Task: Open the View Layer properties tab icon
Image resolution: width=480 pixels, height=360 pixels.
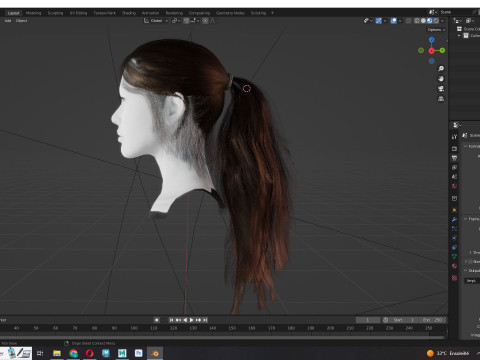Action: click(454, 167)
